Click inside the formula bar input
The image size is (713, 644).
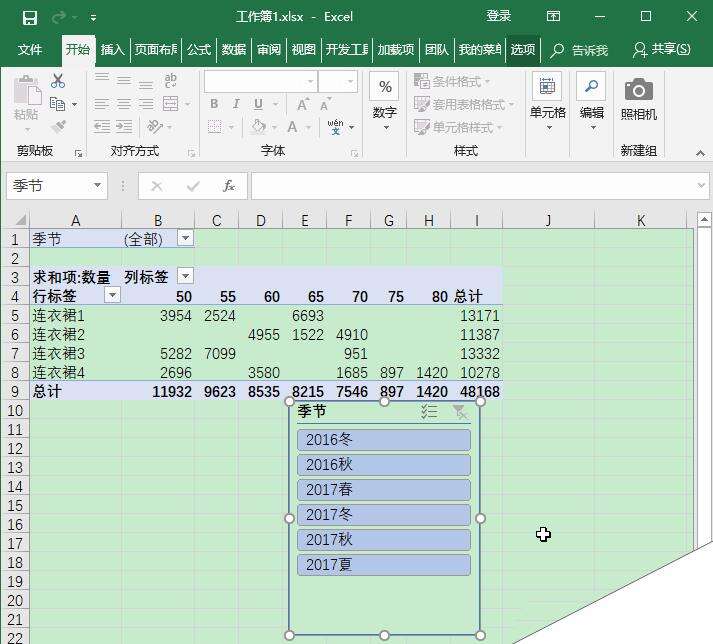470,186
